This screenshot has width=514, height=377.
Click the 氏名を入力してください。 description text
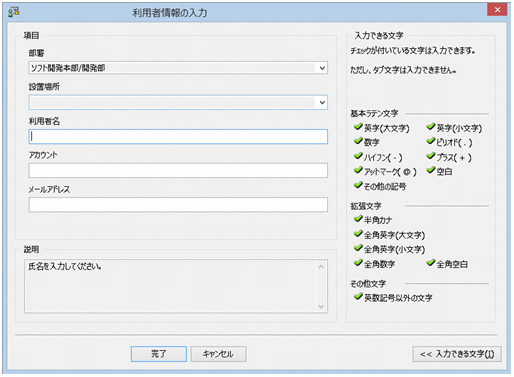65,267
